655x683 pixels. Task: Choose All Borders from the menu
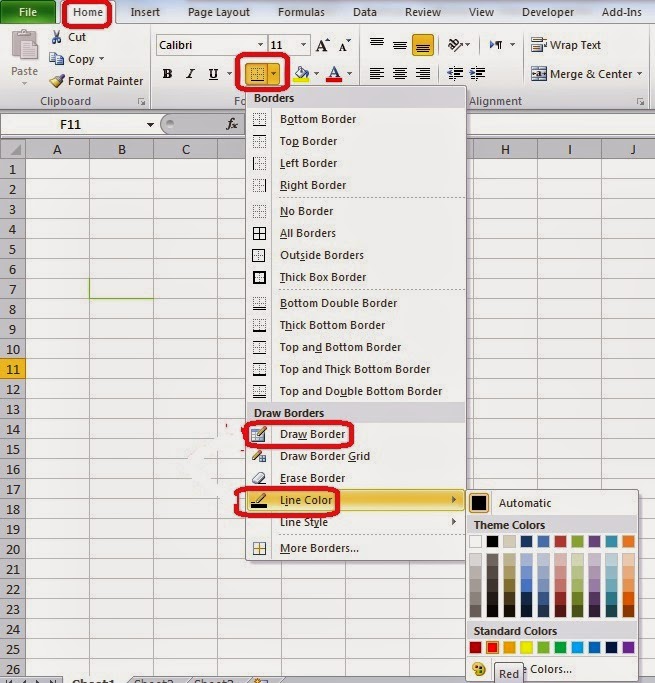point(356,233)
